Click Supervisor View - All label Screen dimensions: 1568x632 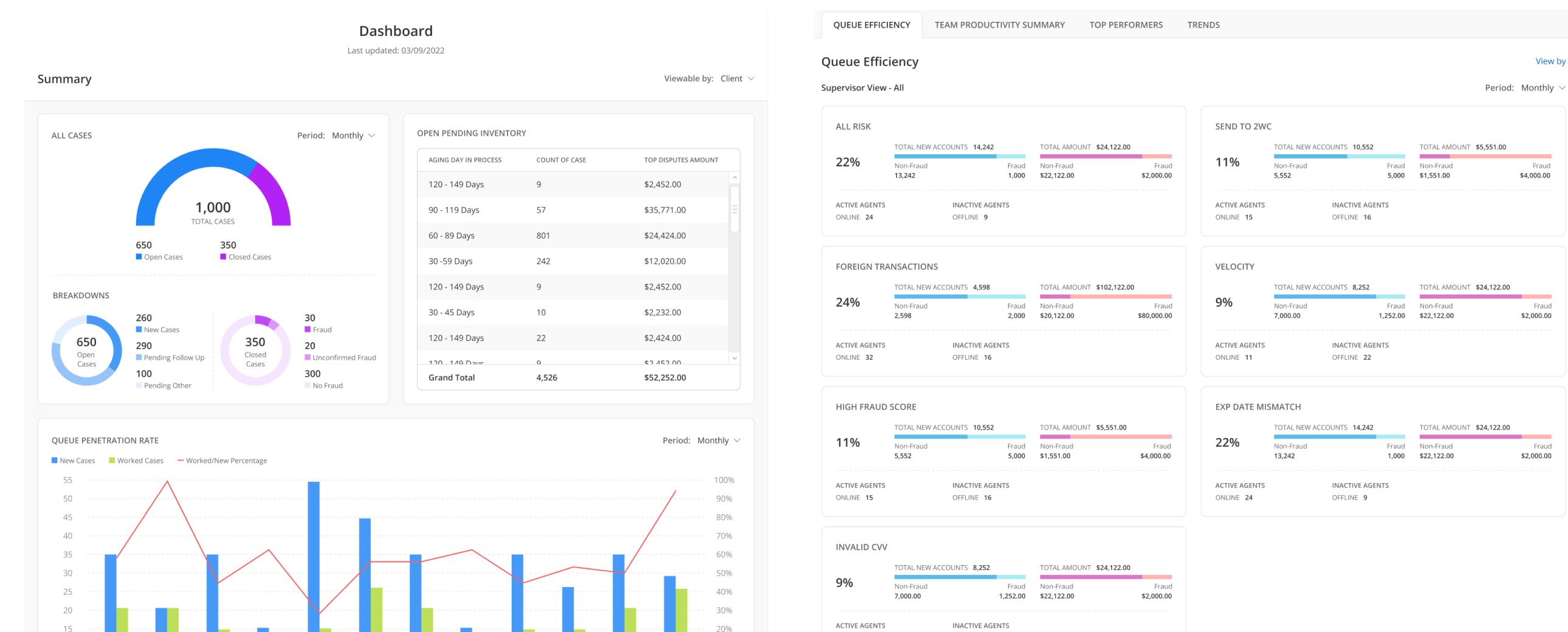tap(861, 88)
